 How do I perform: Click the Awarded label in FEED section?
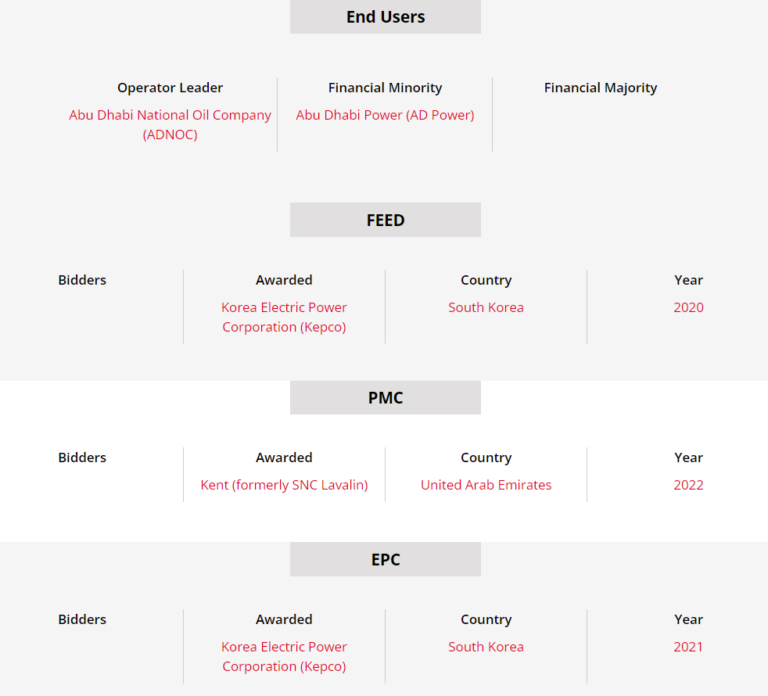pos(284,280)
